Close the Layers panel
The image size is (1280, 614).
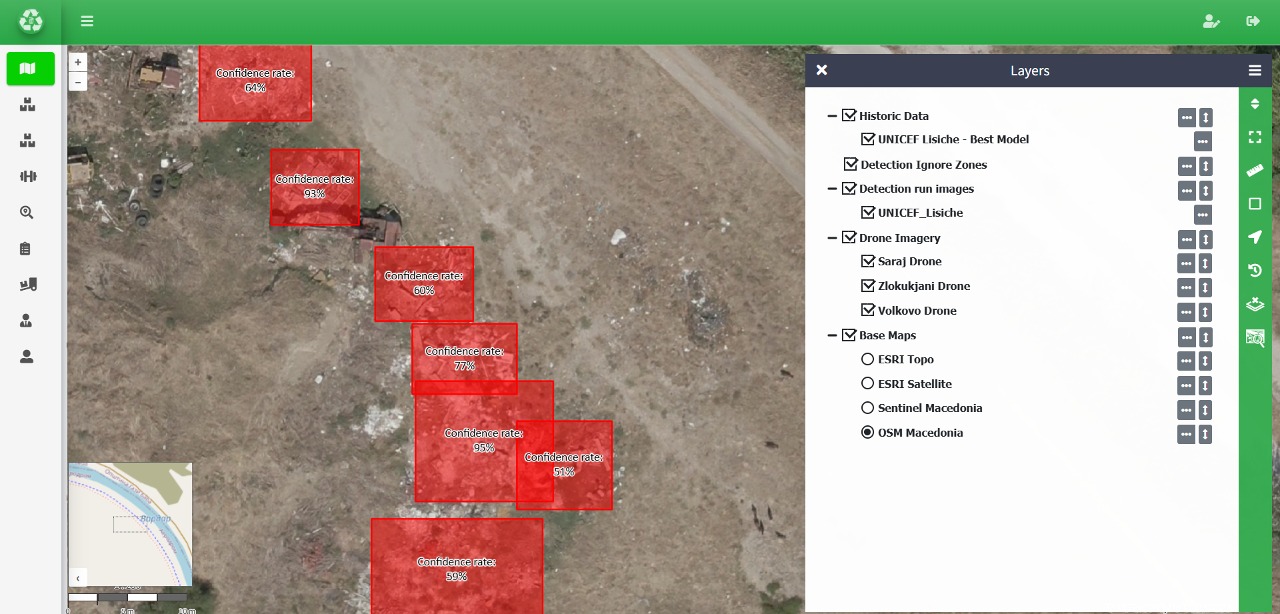pyautogui.click(x=822, y=70)
